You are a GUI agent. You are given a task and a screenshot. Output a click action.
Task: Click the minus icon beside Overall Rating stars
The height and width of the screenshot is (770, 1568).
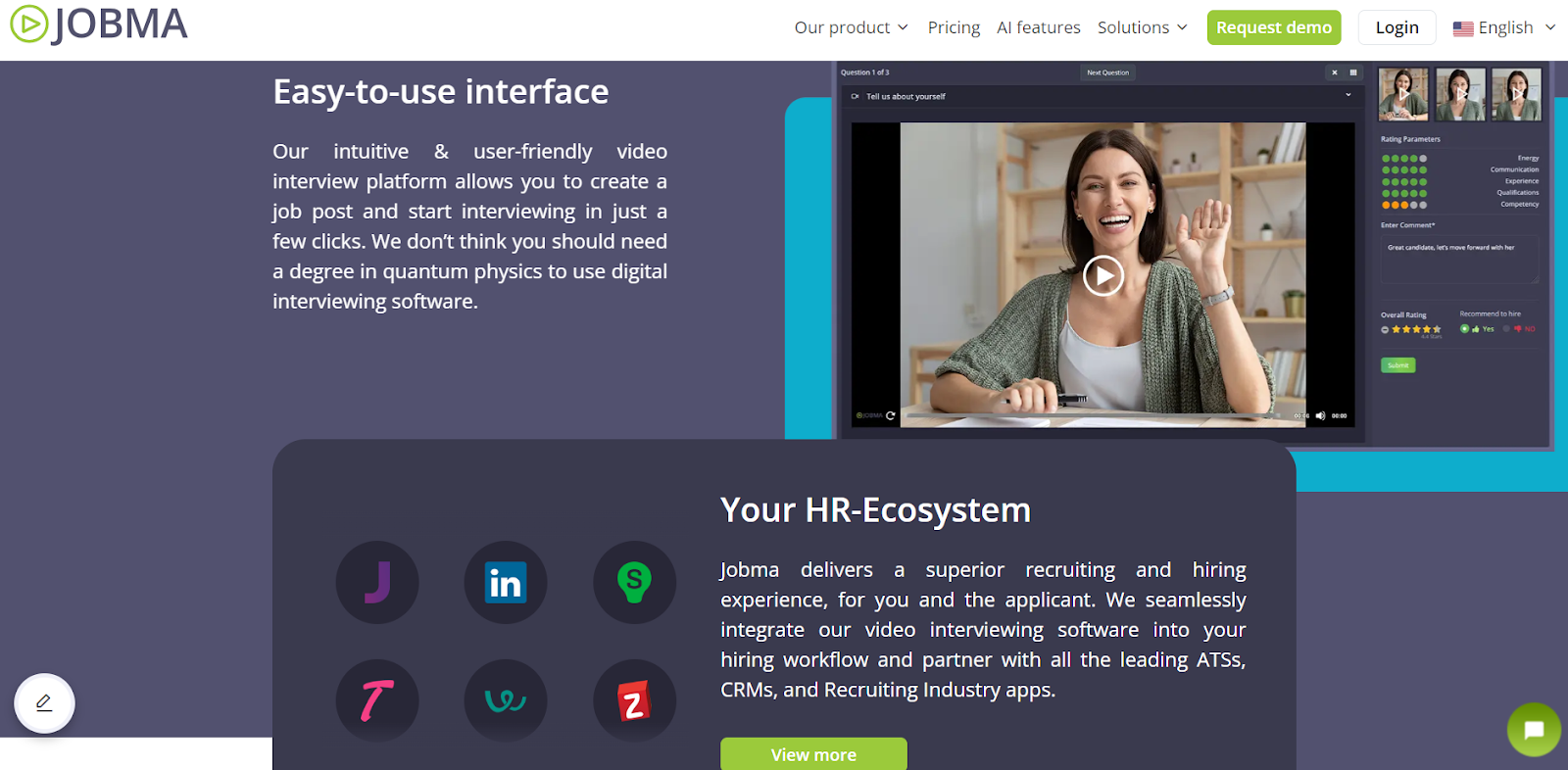coord(1385,329)
